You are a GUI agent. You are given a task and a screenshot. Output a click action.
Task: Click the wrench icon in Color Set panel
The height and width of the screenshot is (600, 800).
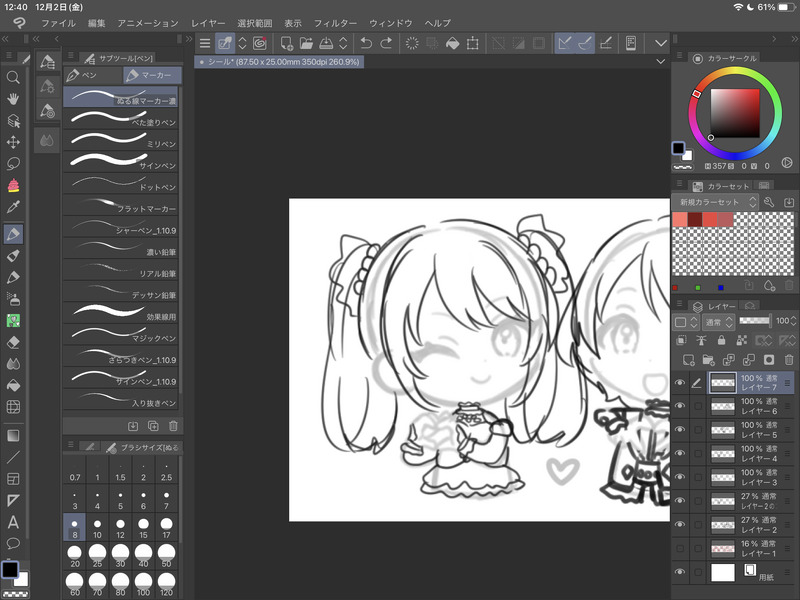(769, 202)
